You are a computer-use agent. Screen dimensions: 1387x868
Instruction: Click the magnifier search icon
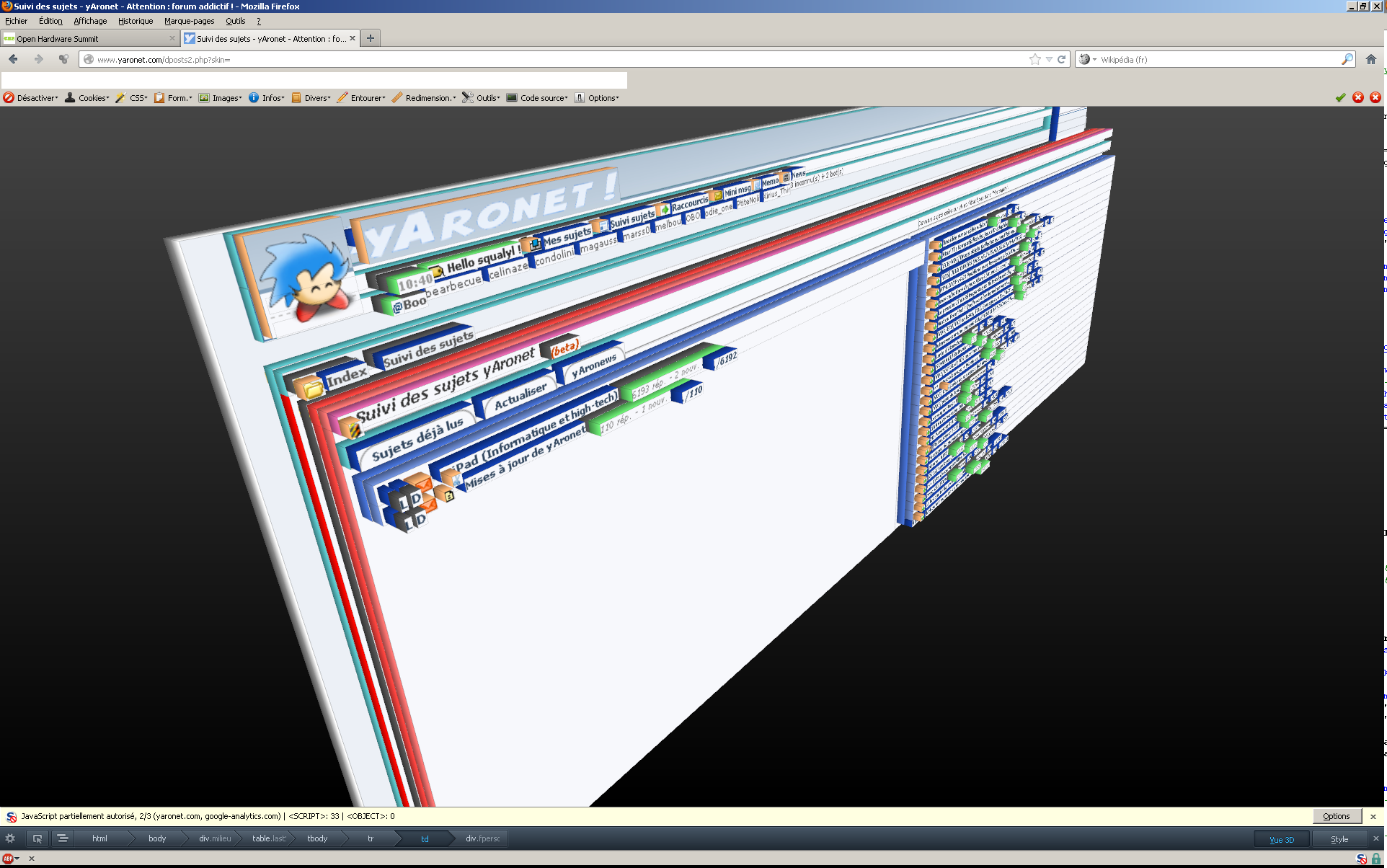[1347, 60]
